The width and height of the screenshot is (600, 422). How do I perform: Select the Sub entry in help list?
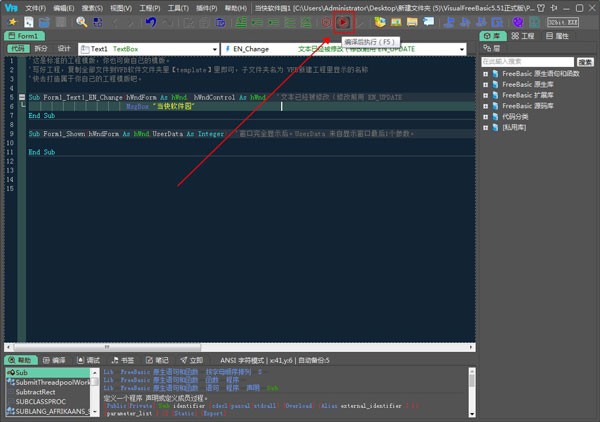22,371
